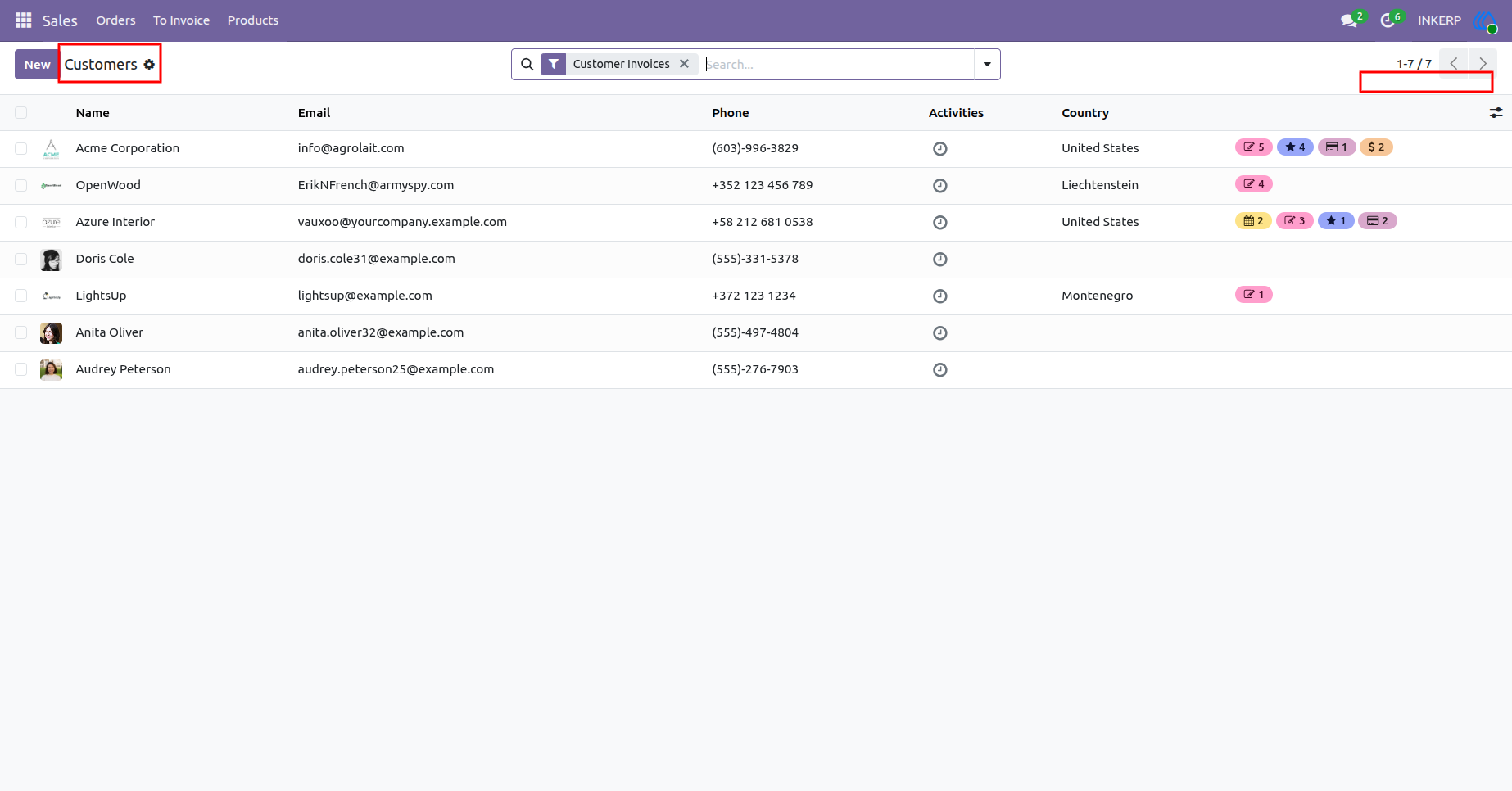This screenshot has width=1512, height=791.
Task: Open the conversations message icon
Action: pos(1349,20)
